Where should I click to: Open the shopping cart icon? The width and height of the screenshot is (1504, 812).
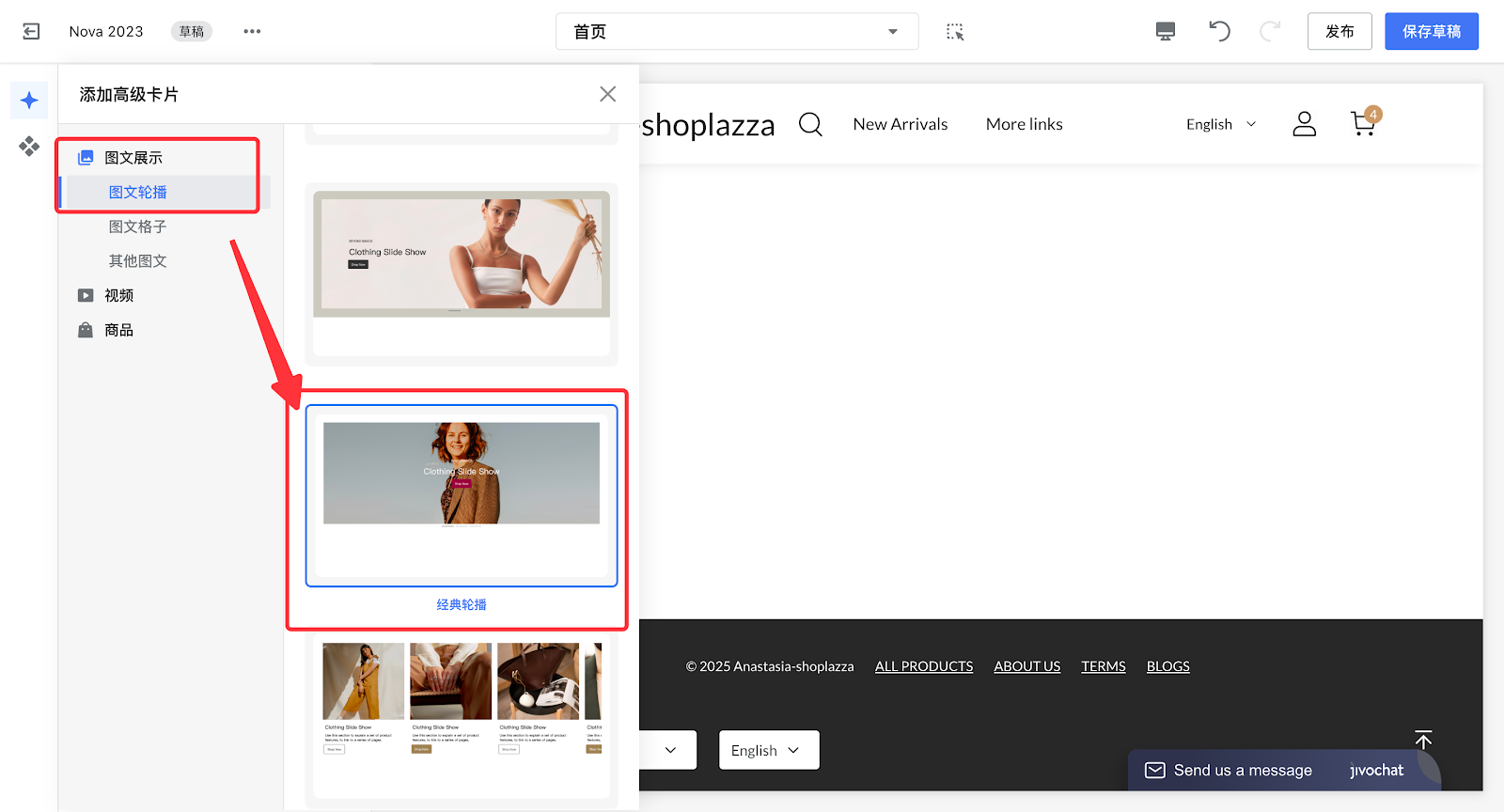click(1363, 124)
